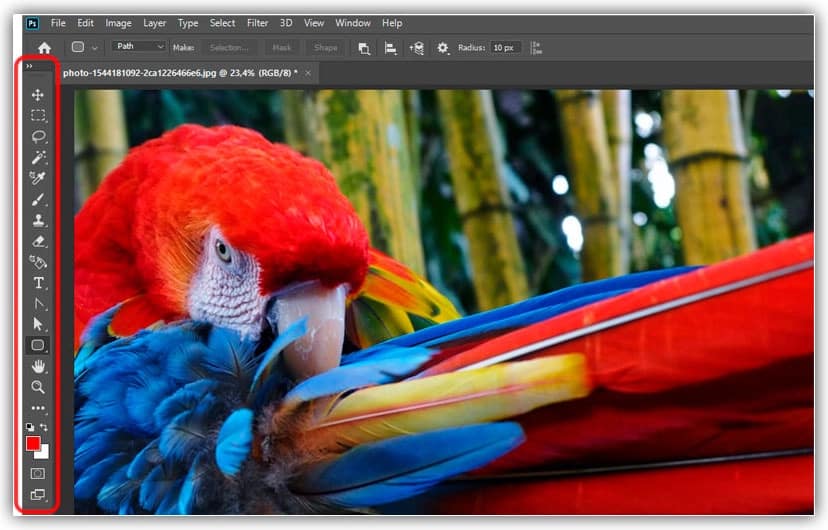Image resolution: width=828 pixels, height=530 pixels.
Task: Open the Path alignment options
Action: (390, 49)
